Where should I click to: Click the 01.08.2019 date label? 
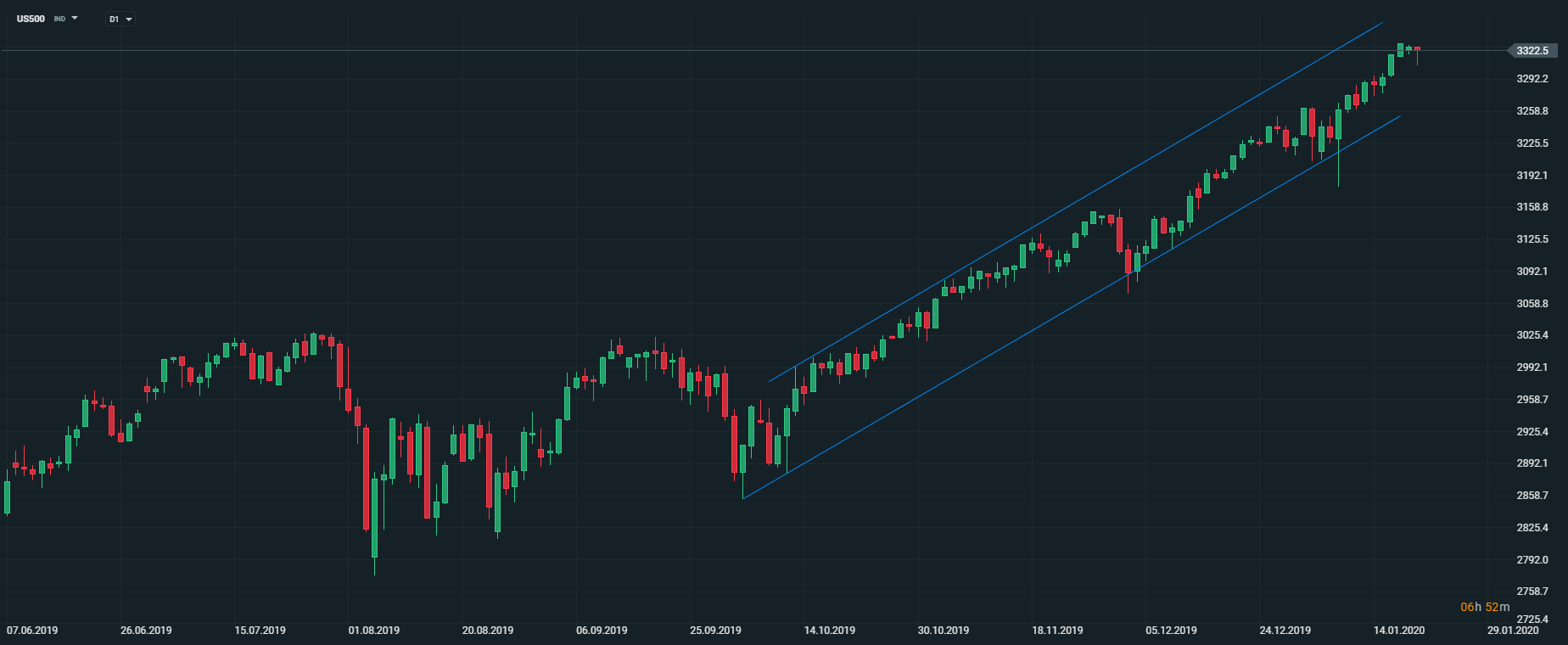coord(373,631)
